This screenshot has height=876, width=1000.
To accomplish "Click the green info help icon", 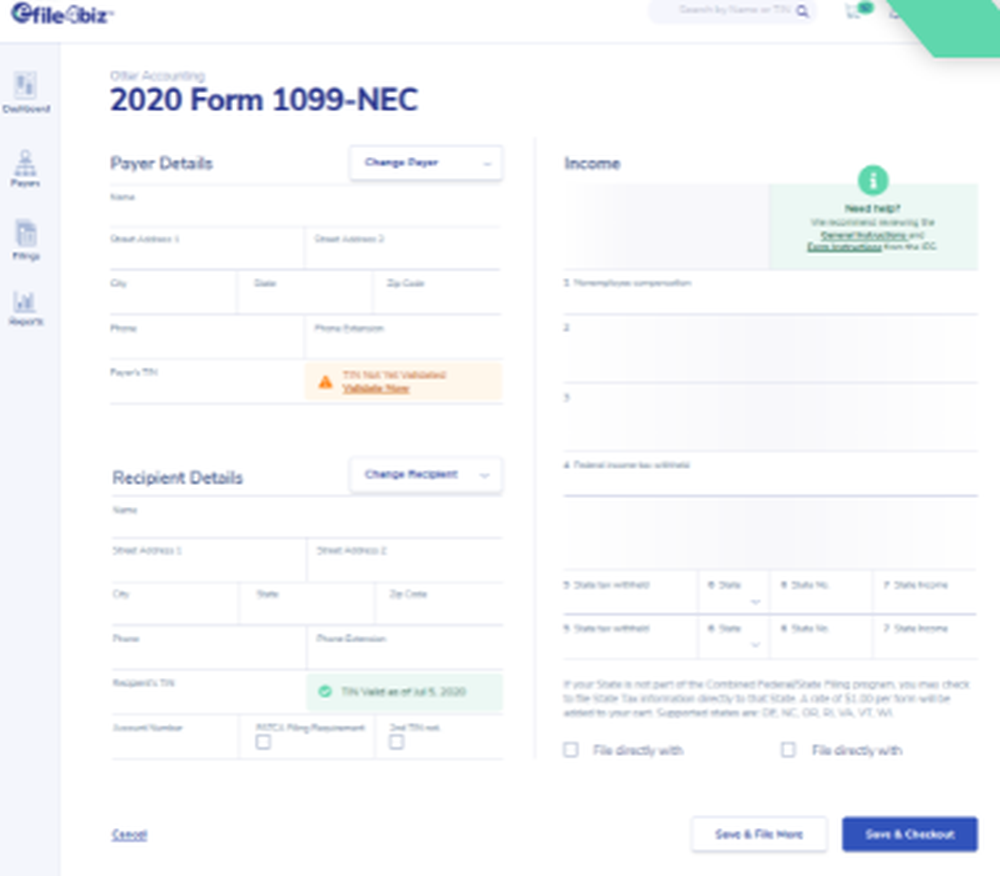I will click(872, 180).
